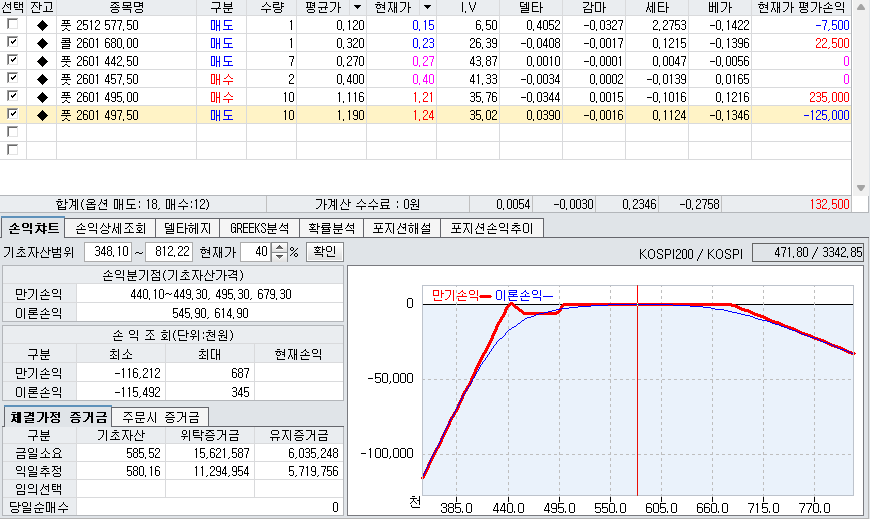Click the red current-price vertical line in chart

638,390
